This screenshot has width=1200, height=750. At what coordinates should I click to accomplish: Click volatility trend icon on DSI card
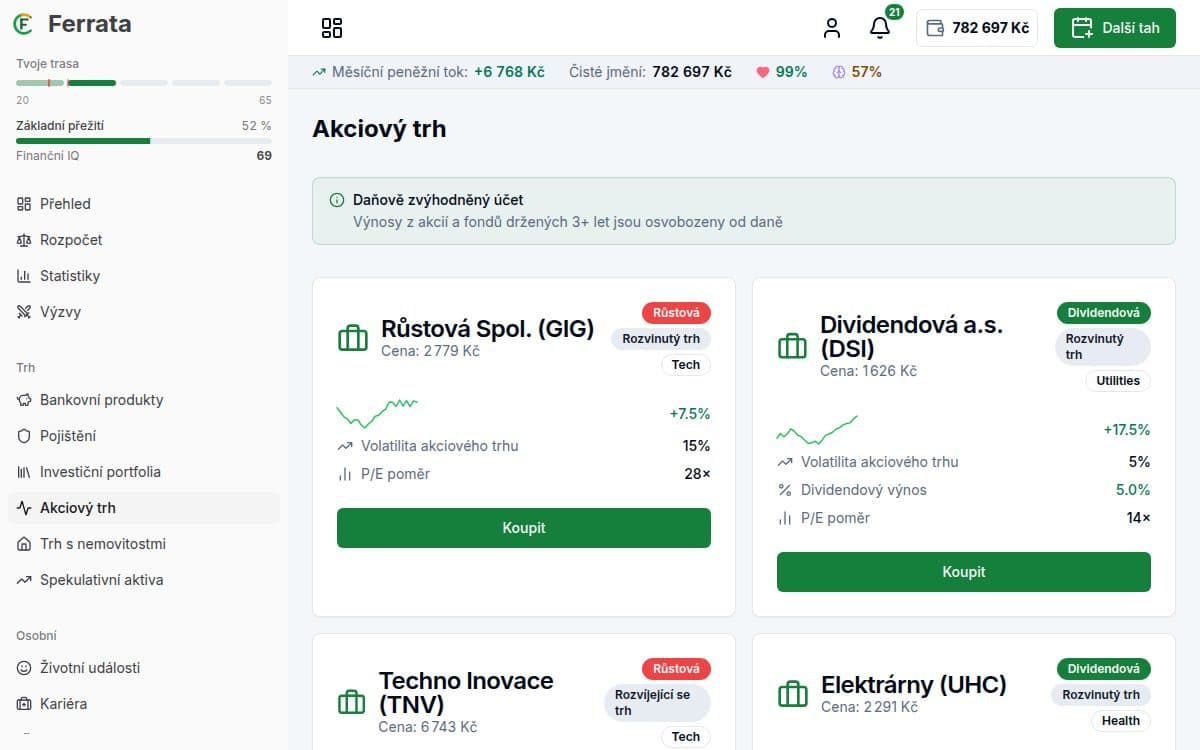pos(785,462)
